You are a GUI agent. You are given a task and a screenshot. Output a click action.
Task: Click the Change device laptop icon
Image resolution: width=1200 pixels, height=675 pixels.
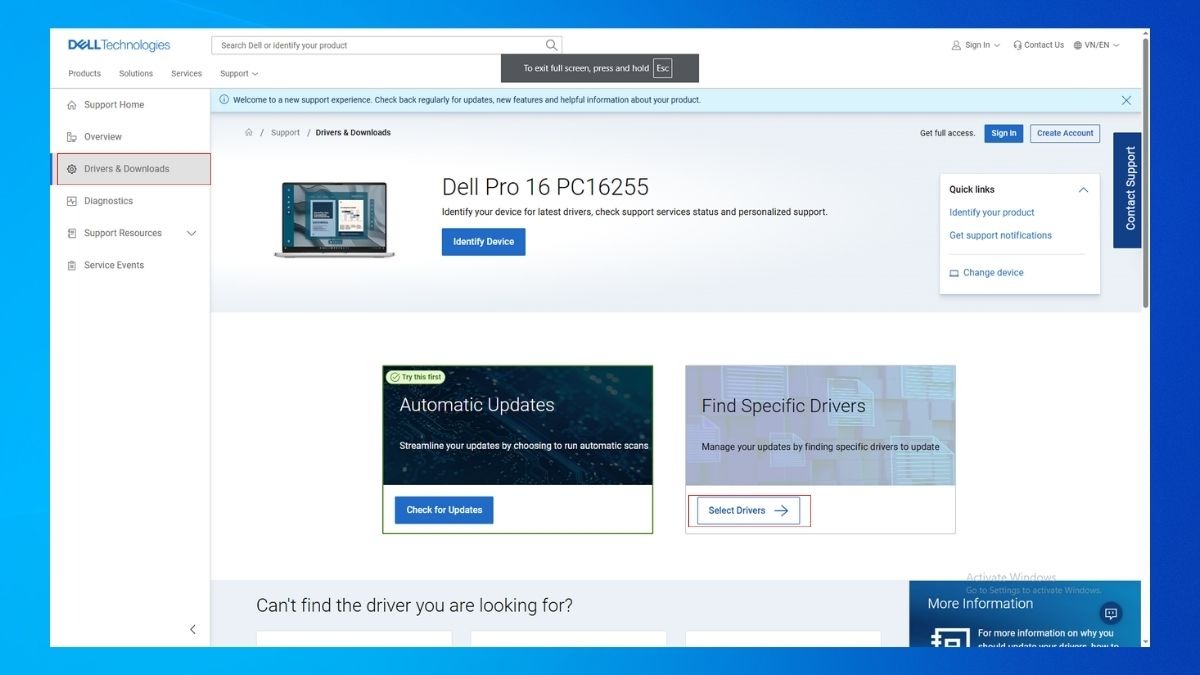954,273
